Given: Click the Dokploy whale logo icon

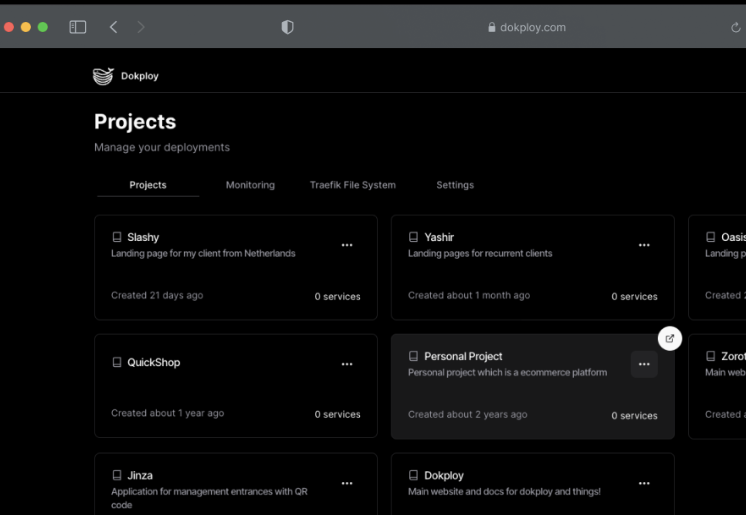Looking at the screenshot, I should coord(103,76).
